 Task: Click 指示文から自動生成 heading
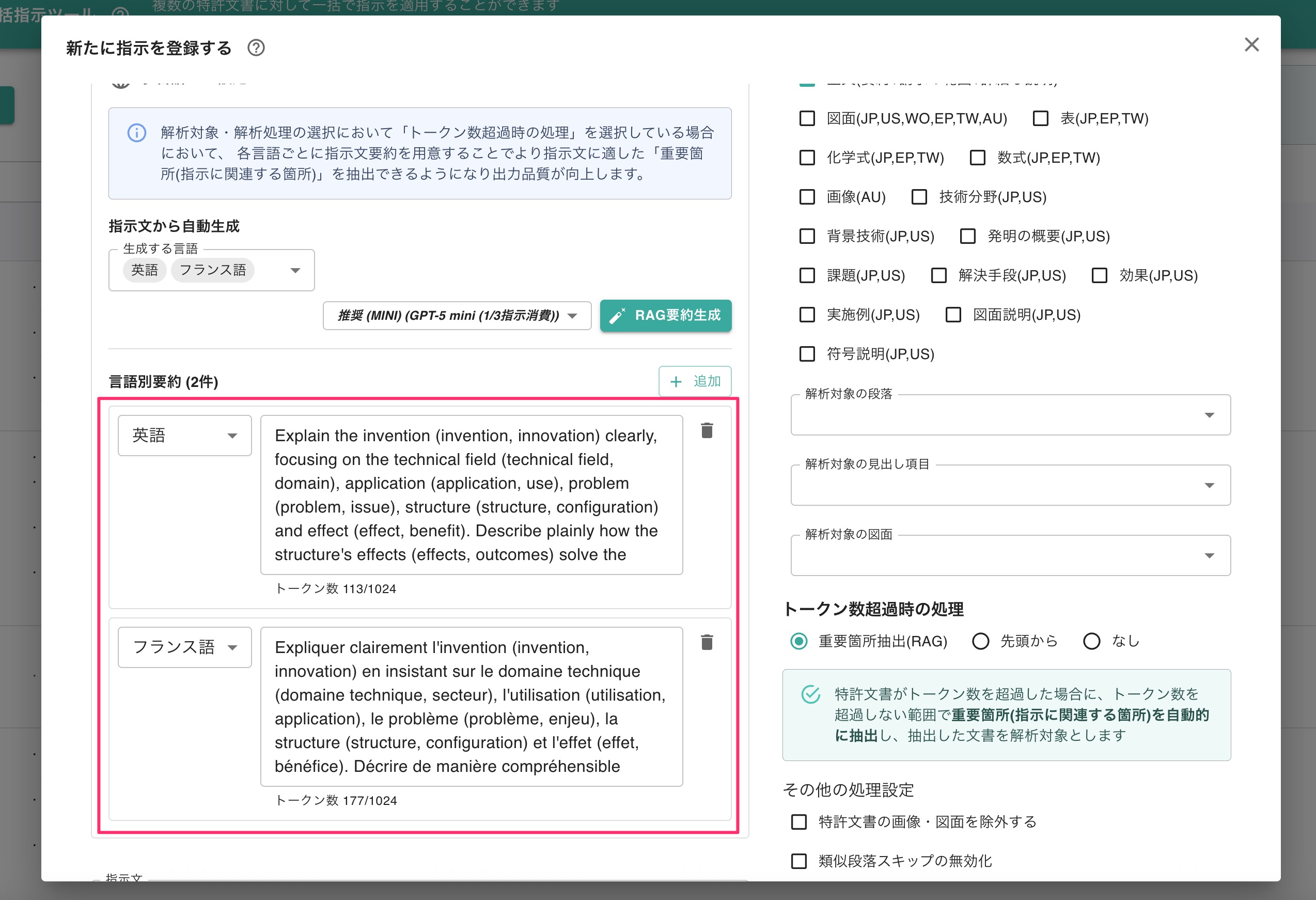pos(174,227)
